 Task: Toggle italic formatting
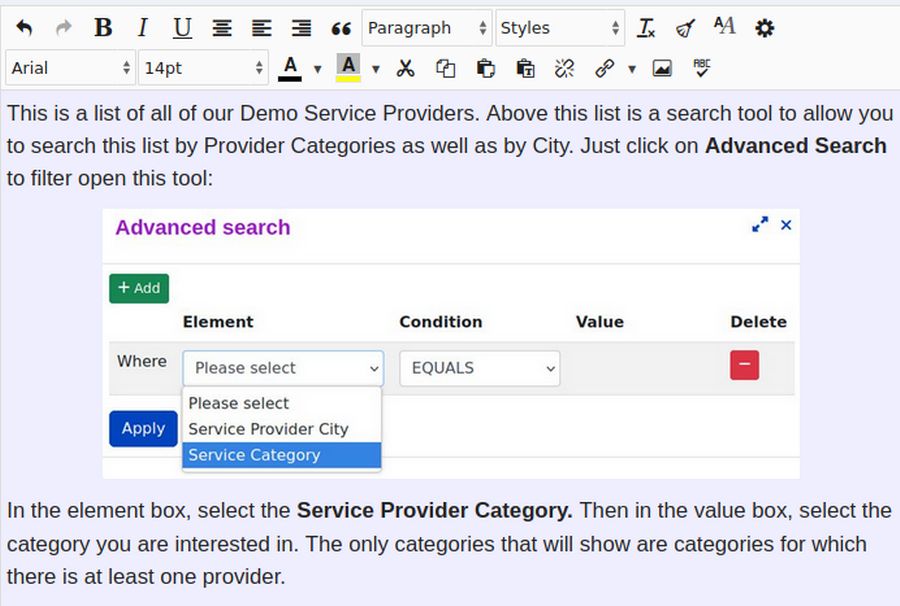(142, 28)
